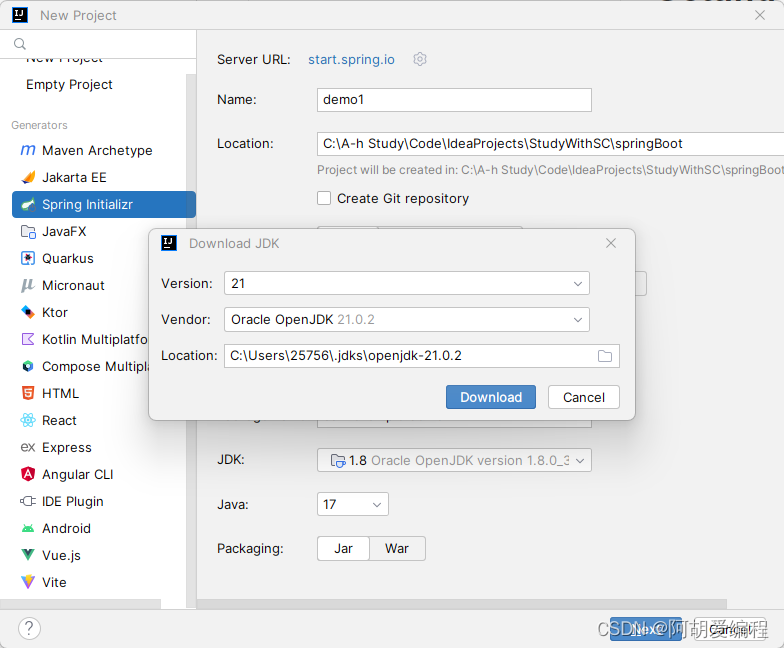Viewport: 784px width, 648px height.
Task: Click the Android robot icon
Action: [x=28, y=528]
